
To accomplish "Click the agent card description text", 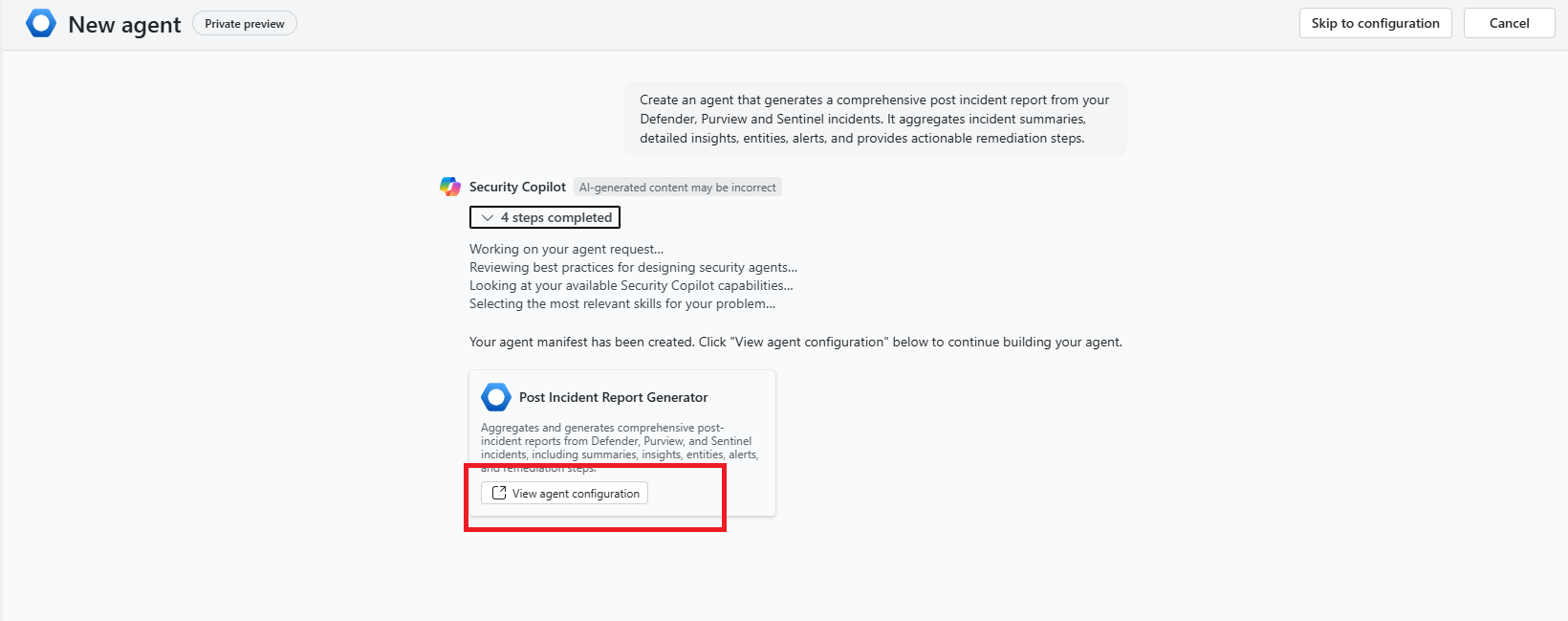I will [619, 441].
